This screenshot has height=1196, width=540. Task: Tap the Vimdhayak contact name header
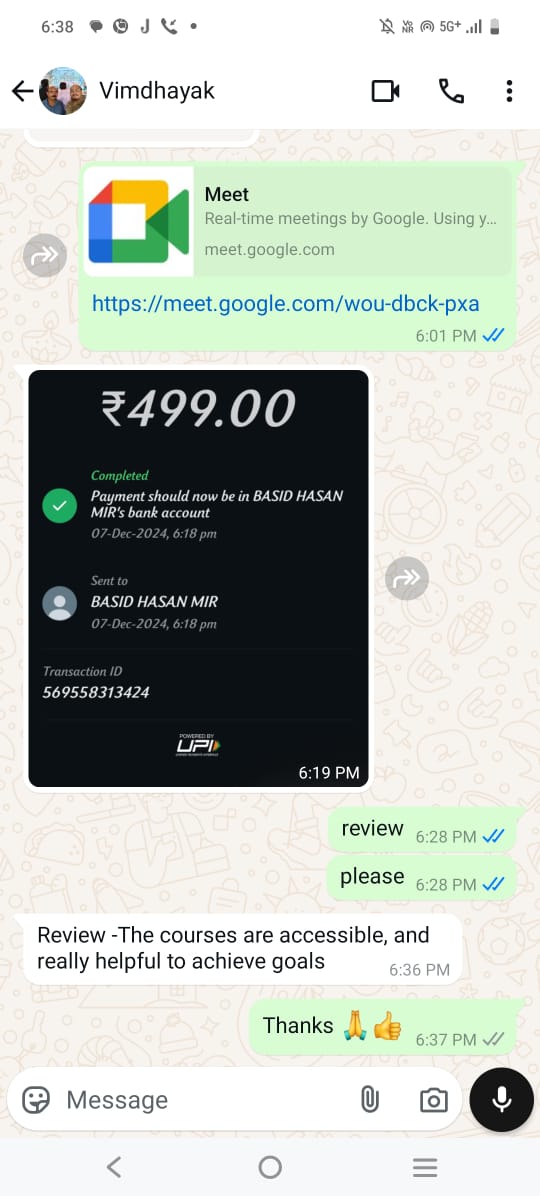click(157, 91)
